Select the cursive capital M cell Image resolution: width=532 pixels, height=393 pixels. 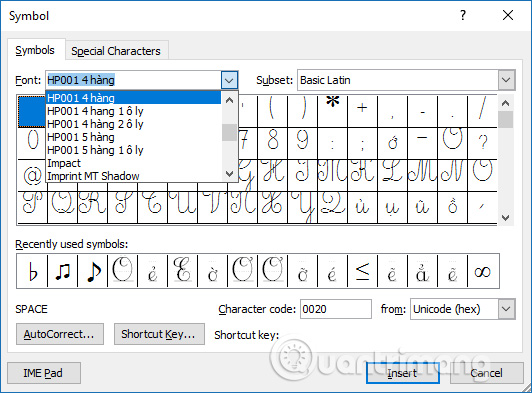[422, 175]
